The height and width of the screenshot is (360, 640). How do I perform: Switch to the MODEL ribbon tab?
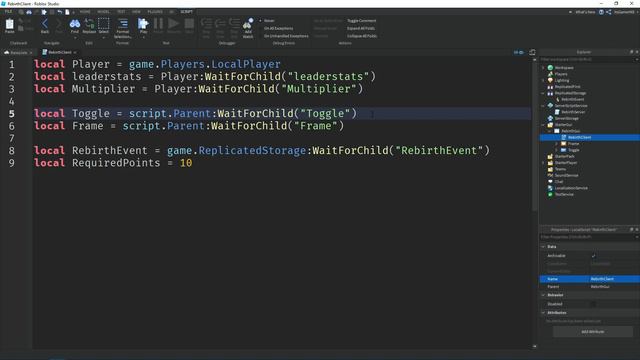[x=103, y=12]
